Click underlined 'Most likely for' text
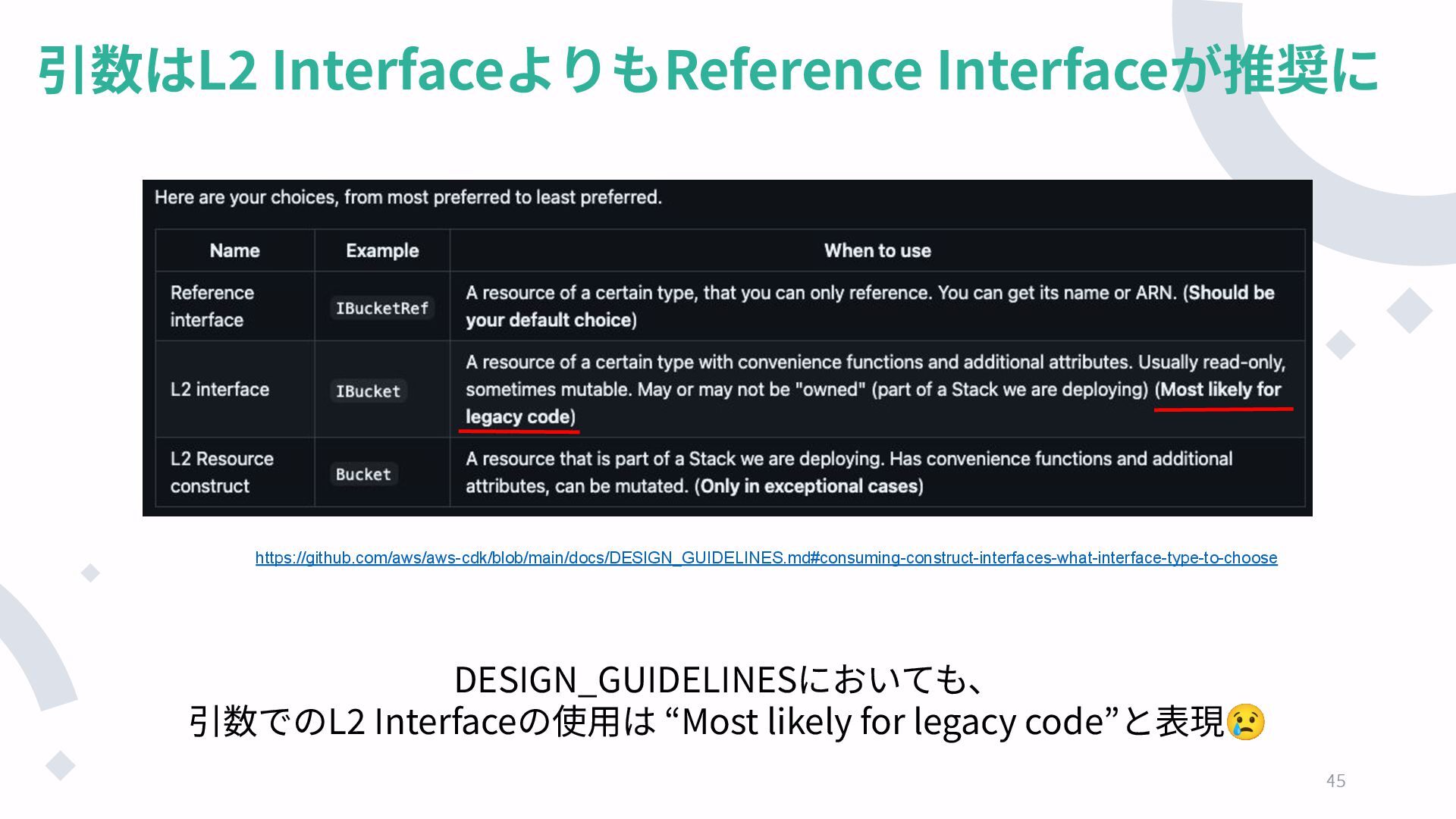This screenshot has width=1456, height=819. [1220, 390]
